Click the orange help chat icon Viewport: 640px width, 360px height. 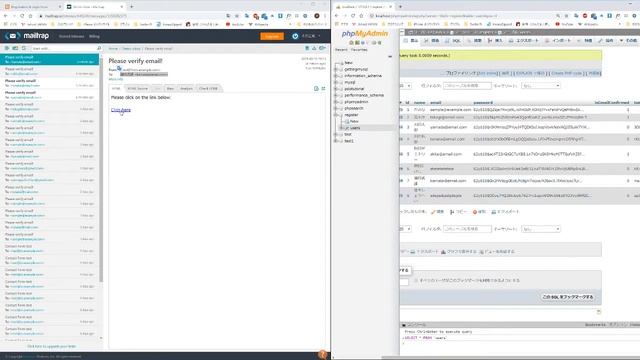click(322, 354)
